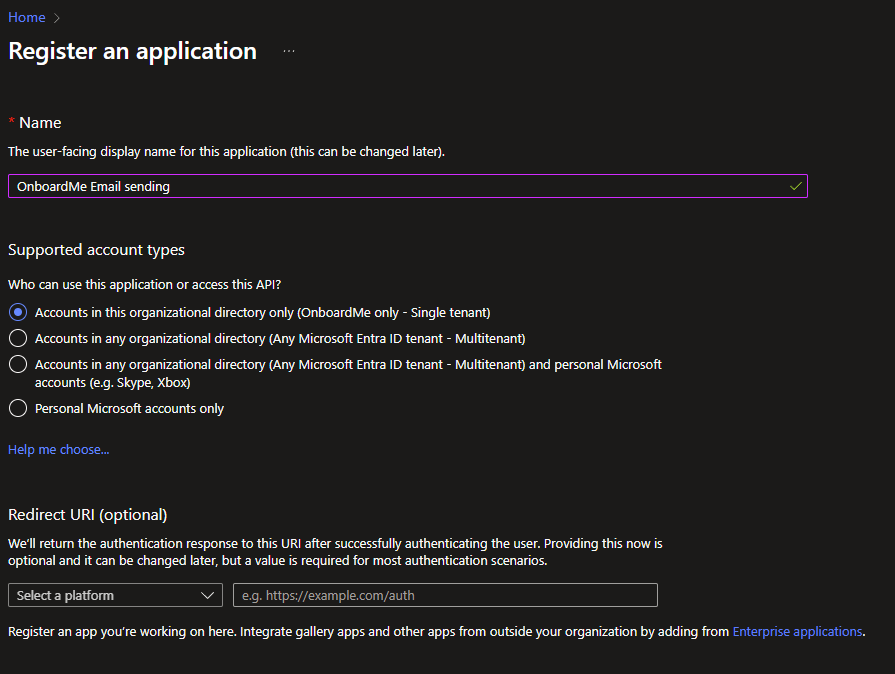Image resolution: width=895 pixels, height=674 pixels.
Task: Click the Name field label
Action: [x=40, y=123]
